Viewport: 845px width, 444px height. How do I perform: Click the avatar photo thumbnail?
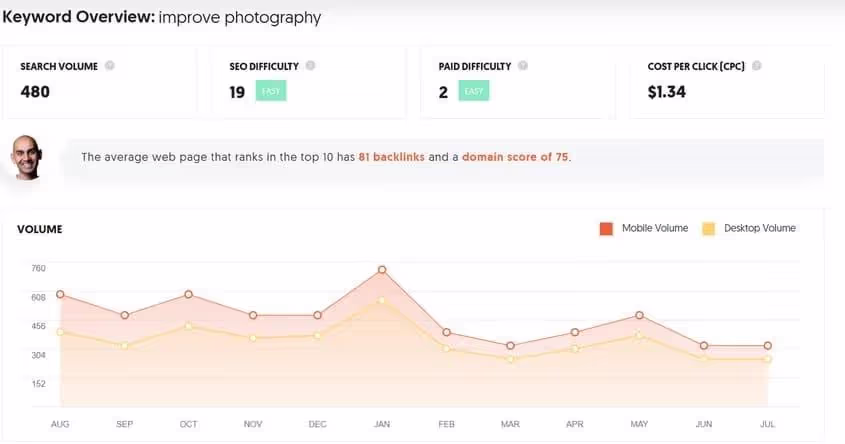point(26,157)
